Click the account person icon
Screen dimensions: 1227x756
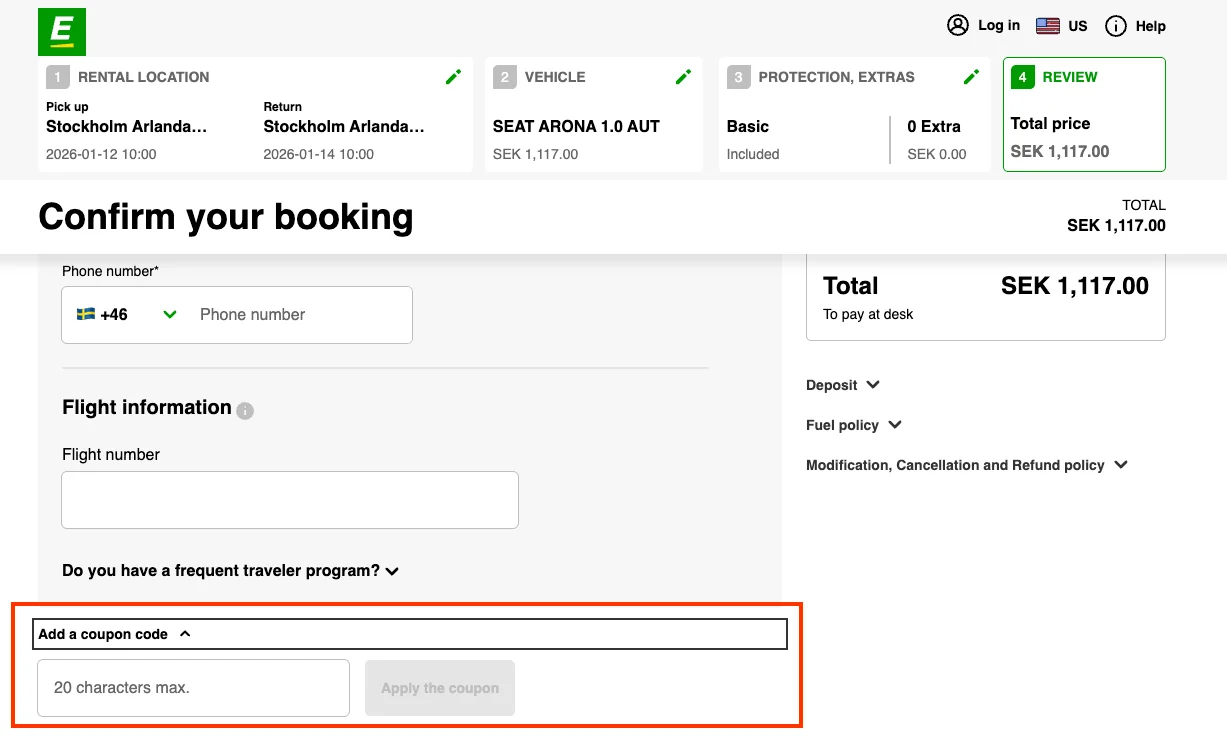[x=957, y=25]
